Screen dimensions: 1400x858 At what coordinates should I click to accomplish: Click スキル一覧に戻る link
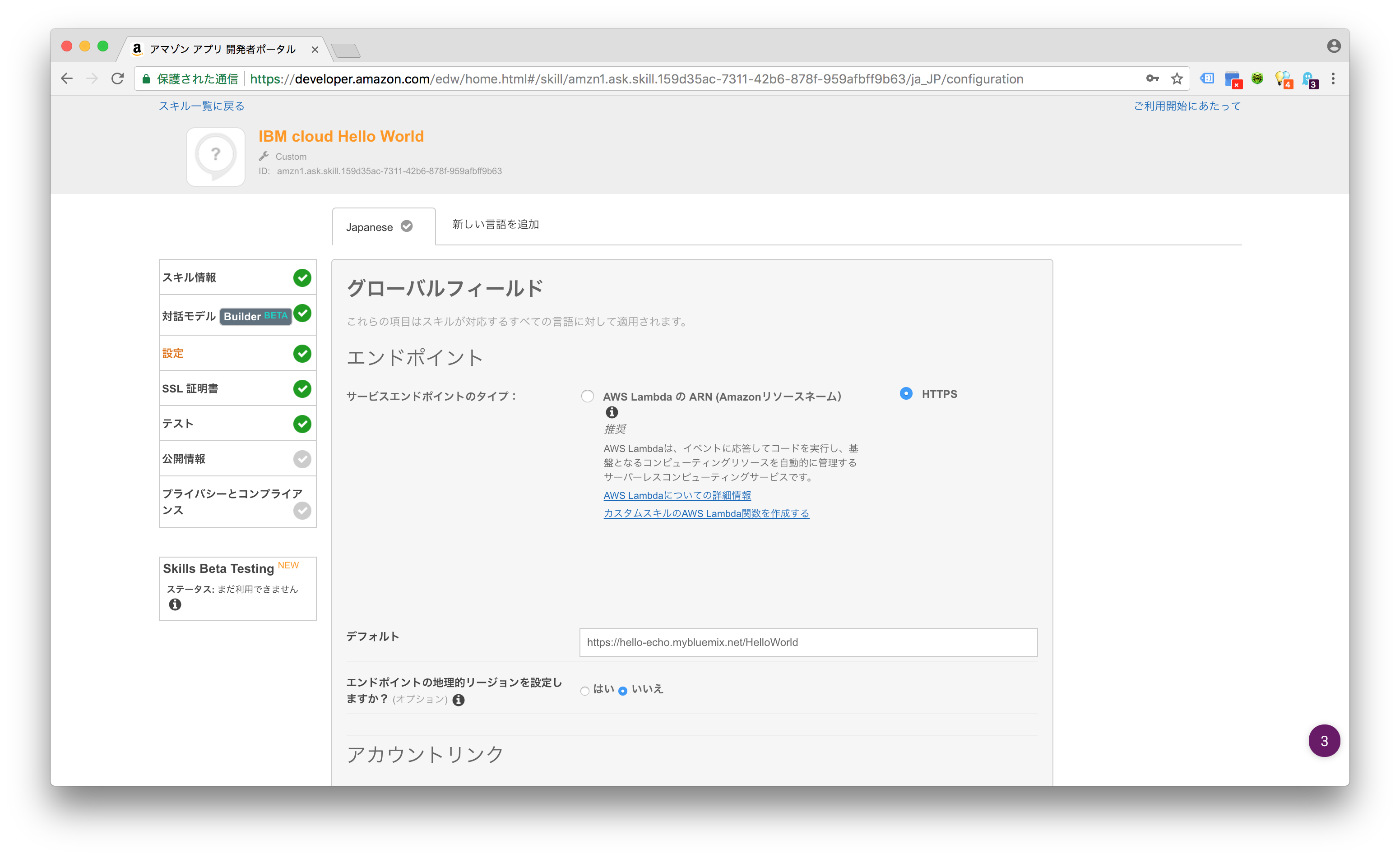tap(201, 106)
